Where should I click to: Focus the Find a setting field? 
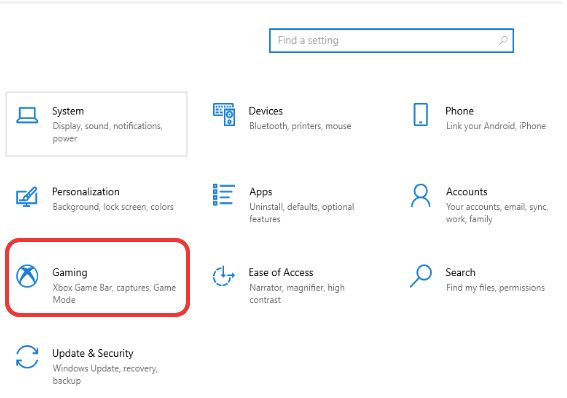(x=391, y=40)
